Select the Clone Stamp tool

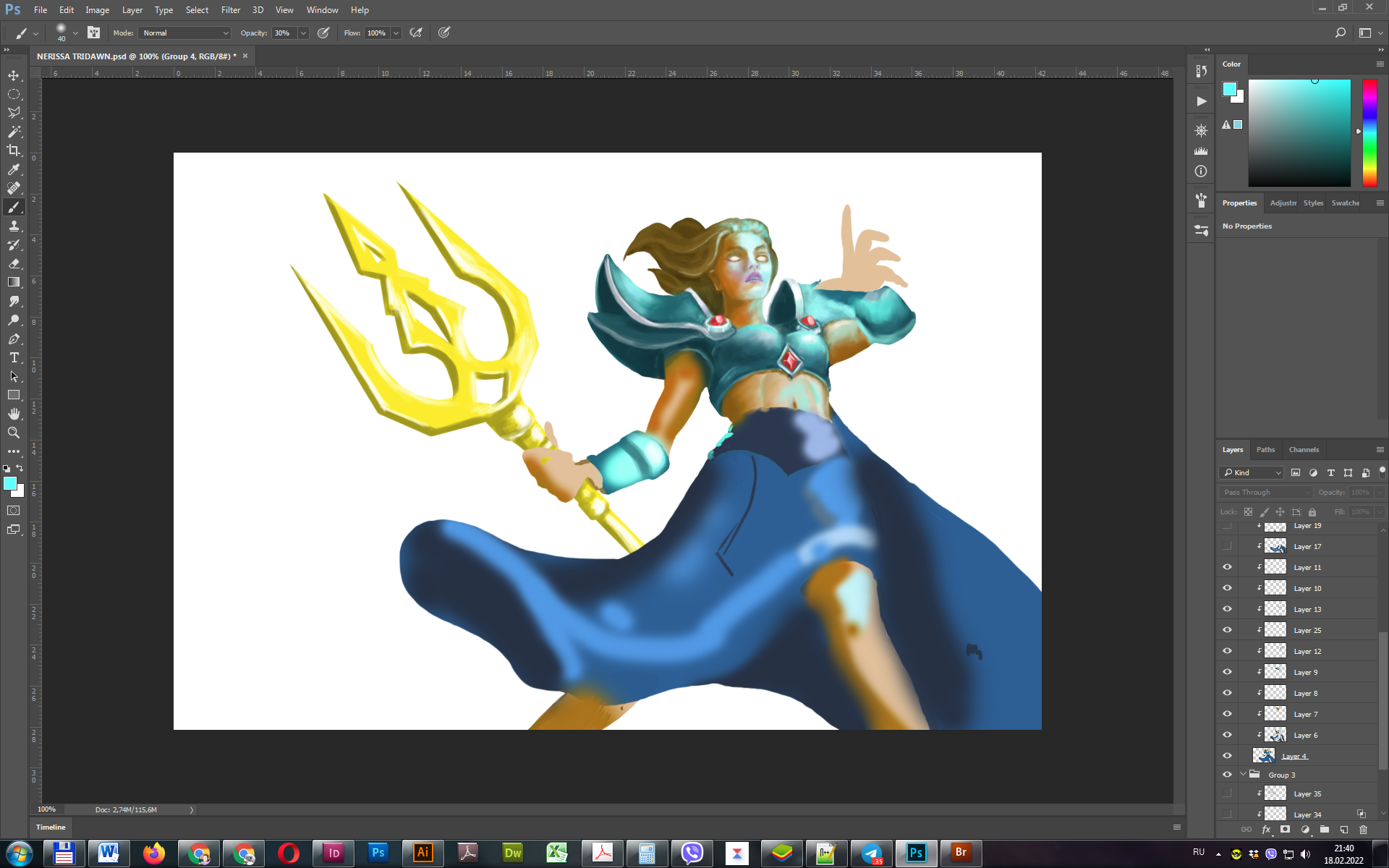(x=14, y=226)
